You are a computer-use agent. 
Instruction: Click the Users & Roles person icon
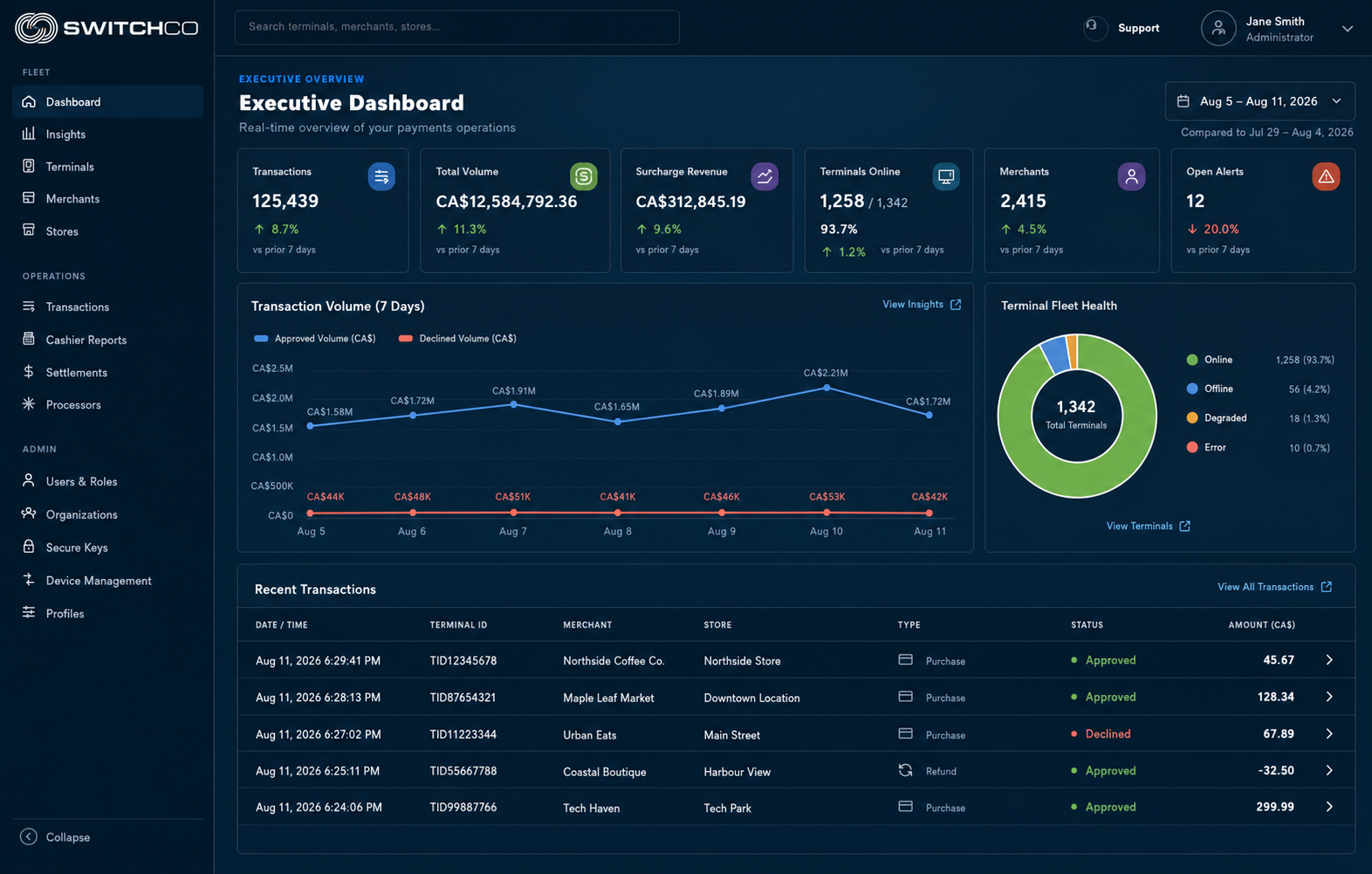point(29,480)
